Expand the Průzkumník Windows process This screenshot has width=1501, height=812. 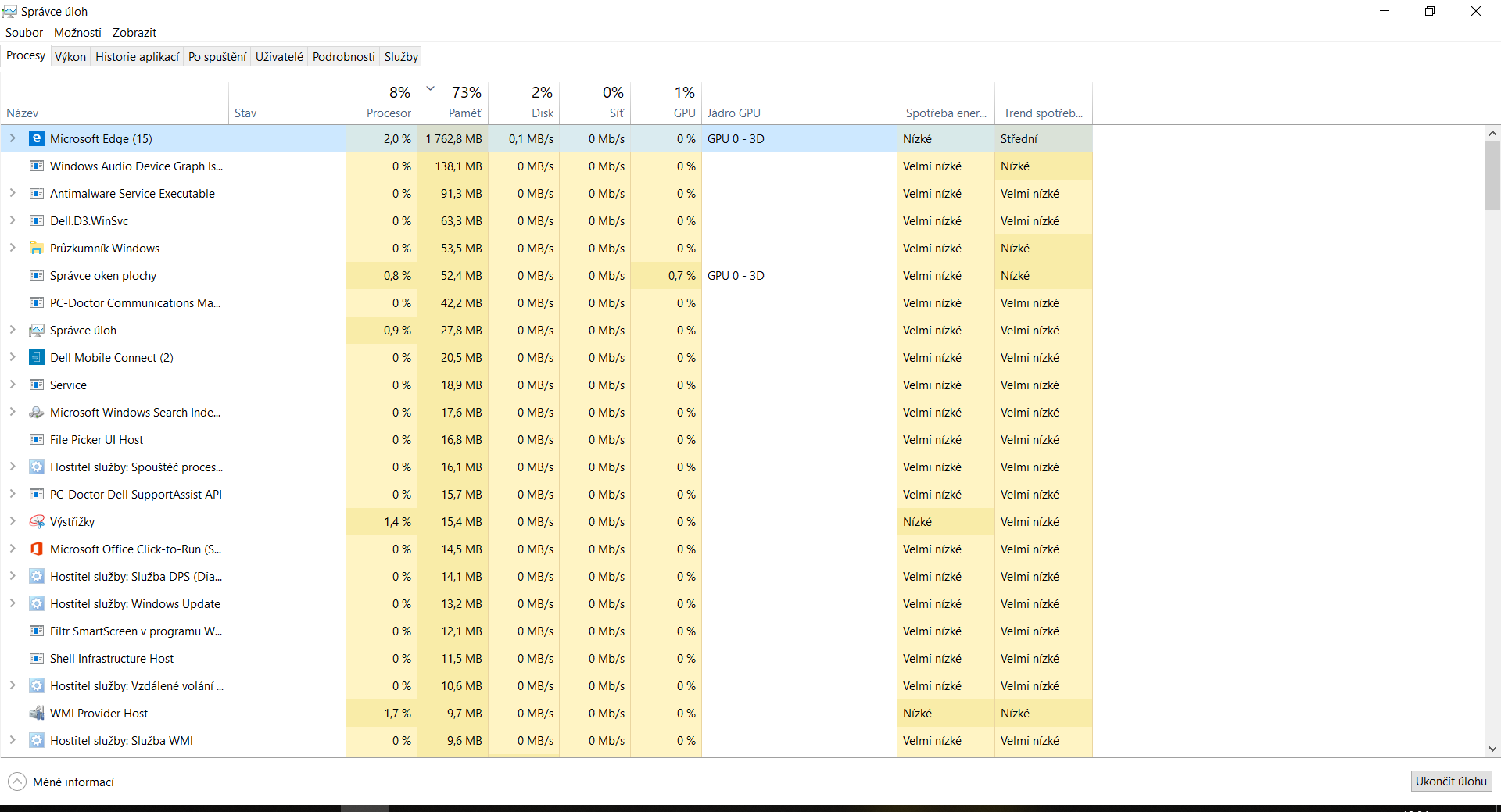(13, 248)
